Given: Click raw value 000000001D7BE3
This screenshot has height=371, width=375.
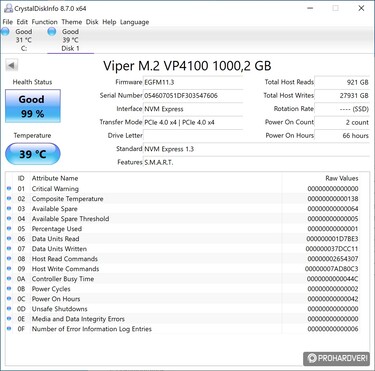Looking at the screenshot, I should coord(332,239).
